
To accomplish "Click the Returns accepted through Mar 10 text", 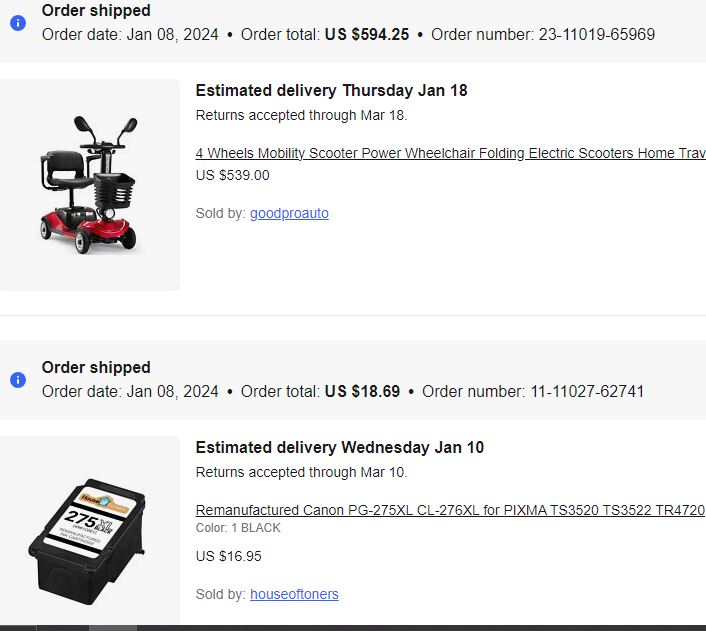I will tap(301, 472).
